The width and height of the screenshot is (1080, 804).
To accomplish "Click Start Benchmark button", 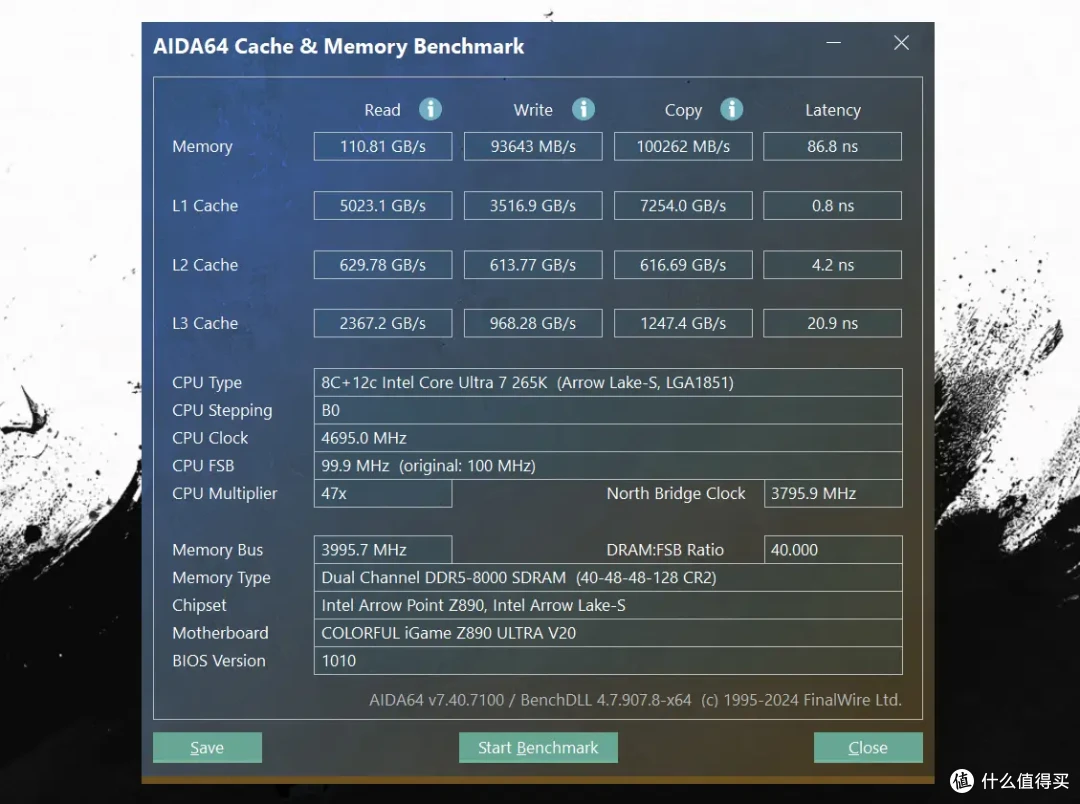I will tap(538, 748).
